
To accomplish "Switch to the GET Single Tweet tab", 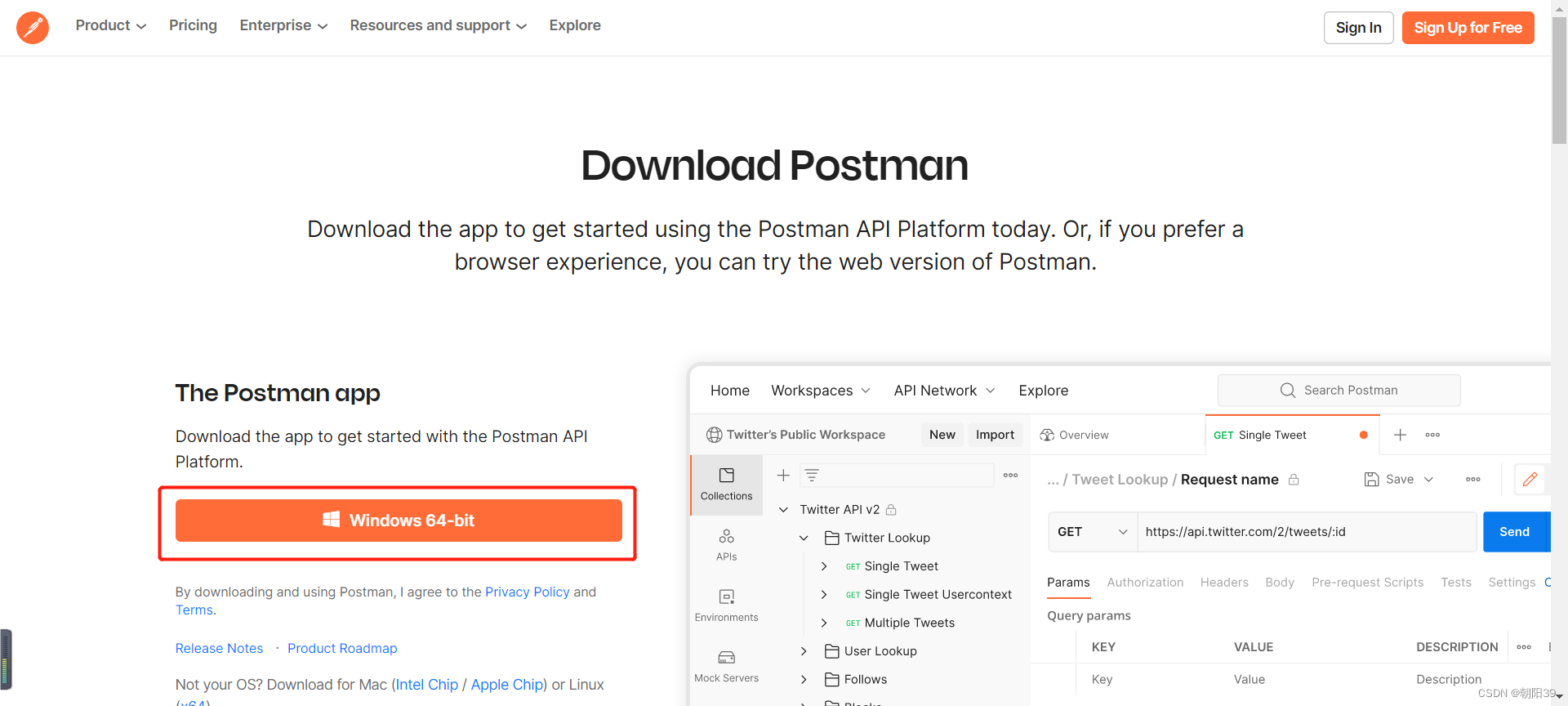I will click(x=1290, y=435).
